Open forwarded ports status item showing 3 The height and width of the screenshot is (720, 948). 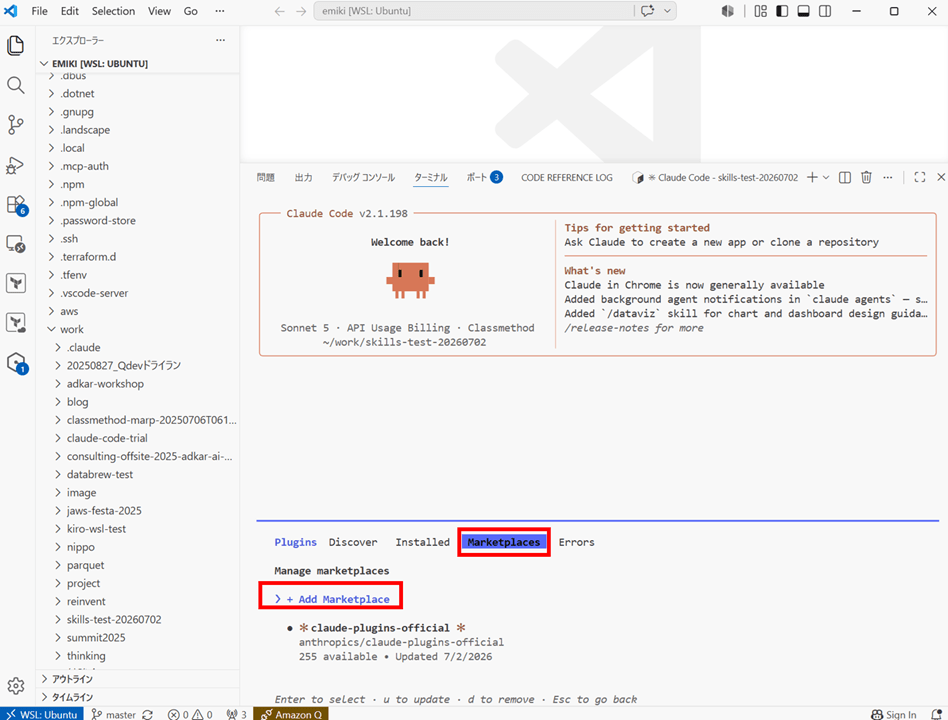pyautogui.click(x=236, y=714)
